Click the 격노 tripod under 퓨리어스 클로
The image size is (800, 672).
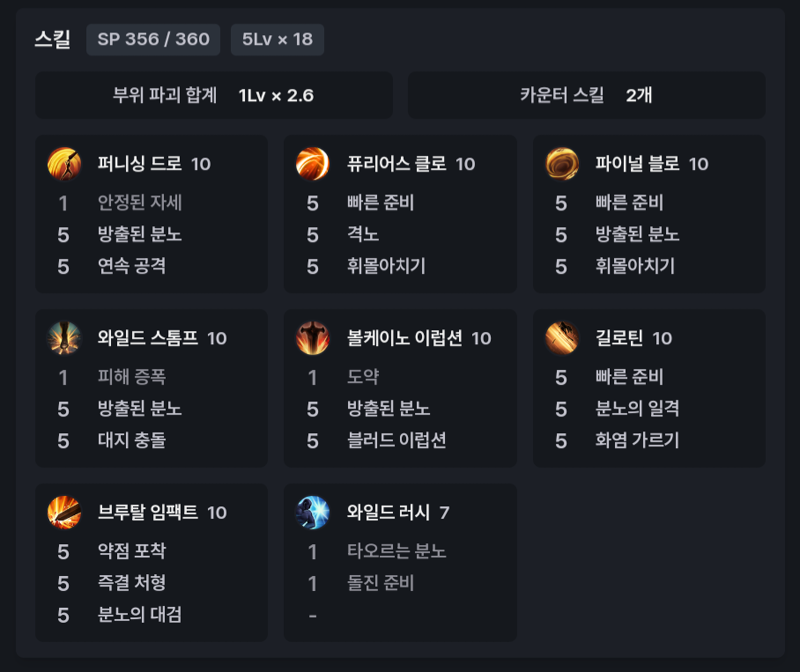[363, 234]
